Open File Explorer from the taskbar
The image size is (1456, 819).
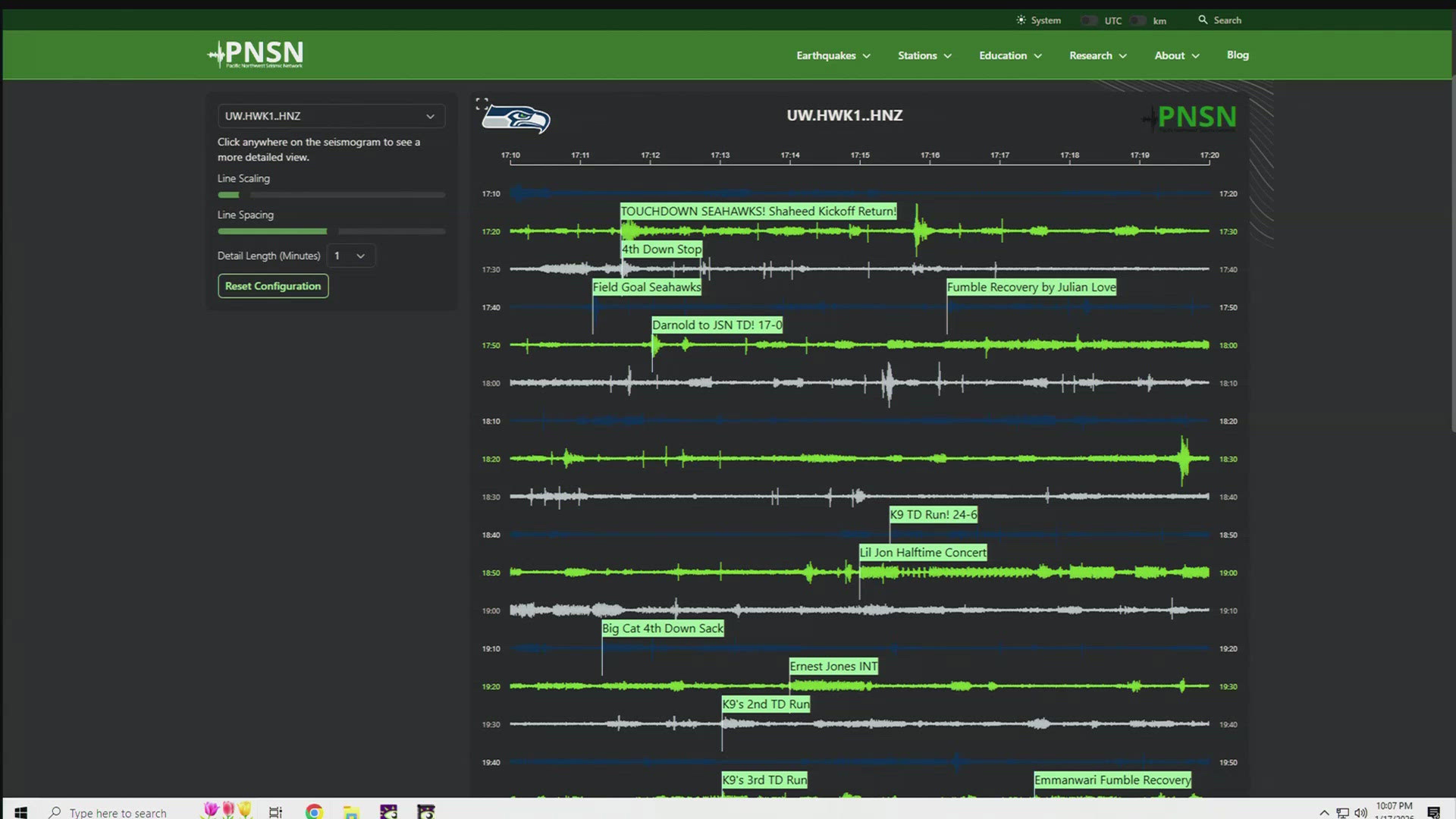click(351, 811)
